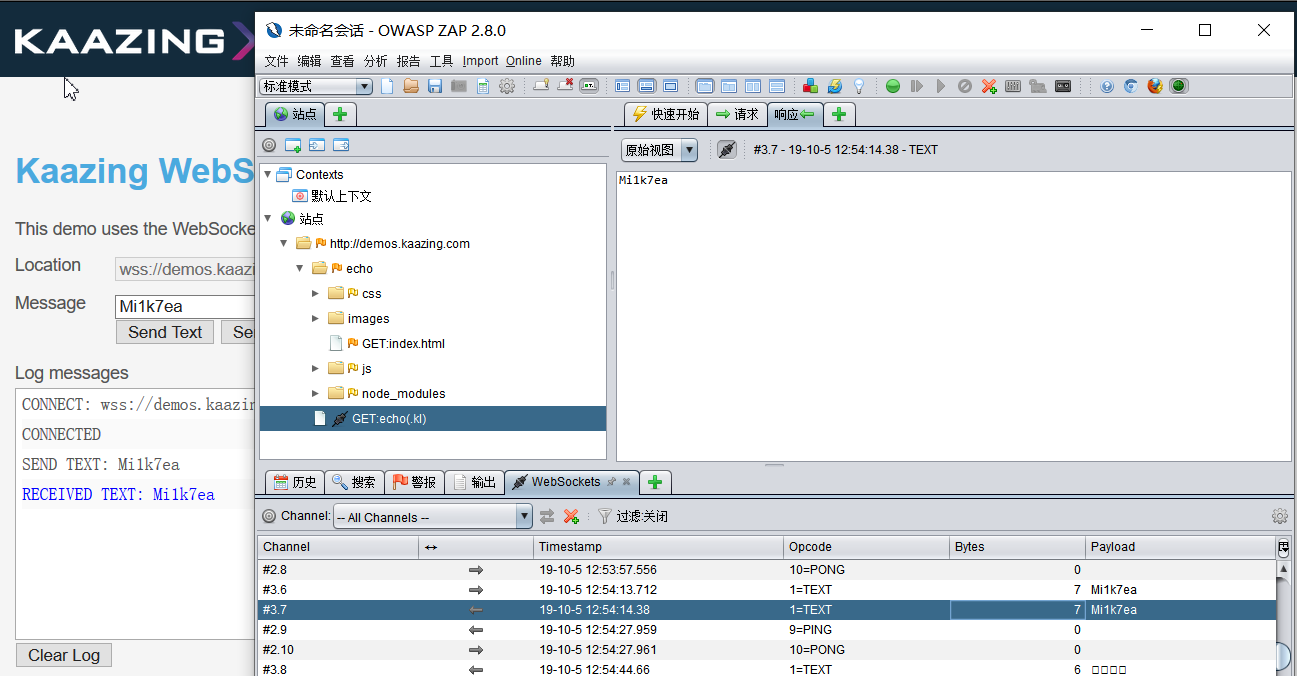The image size is (1297, 676).
Task: Select the GET:index.html tree node
Action: (x=402, y=344)
